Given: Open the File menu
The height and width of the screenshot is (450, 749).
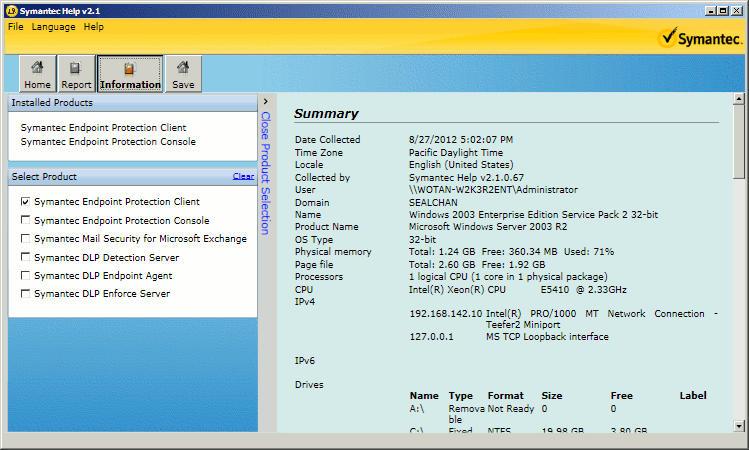Looking at the screenshot, I should 15,27.
